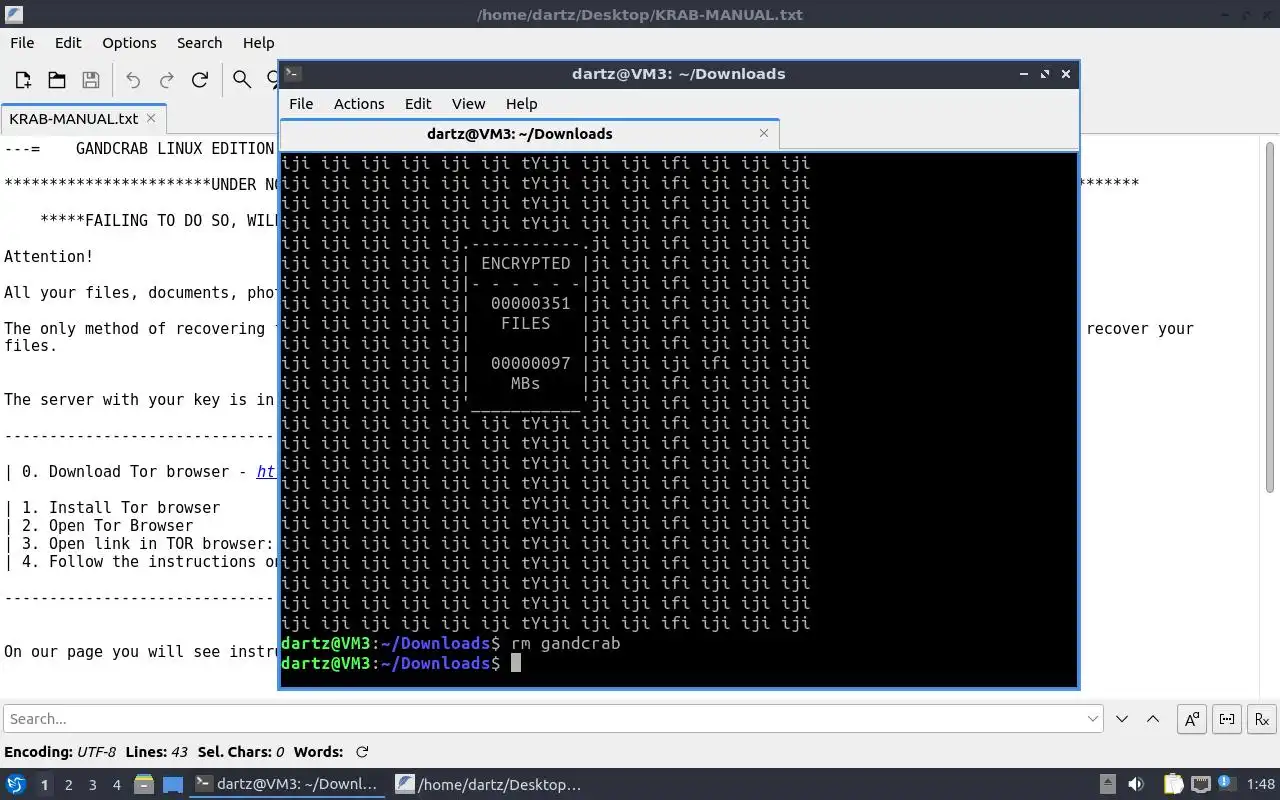Switch to workspace 1 in the taskbar
Screen dimensions: 1280x800
44,785
